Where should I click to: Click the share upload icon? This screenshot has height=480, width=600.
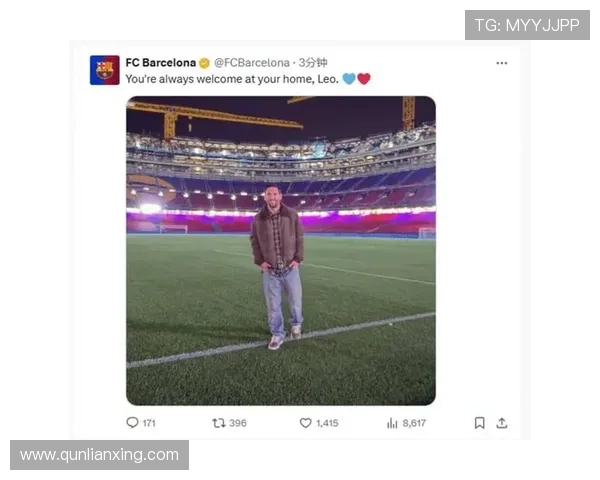[502, 423]
